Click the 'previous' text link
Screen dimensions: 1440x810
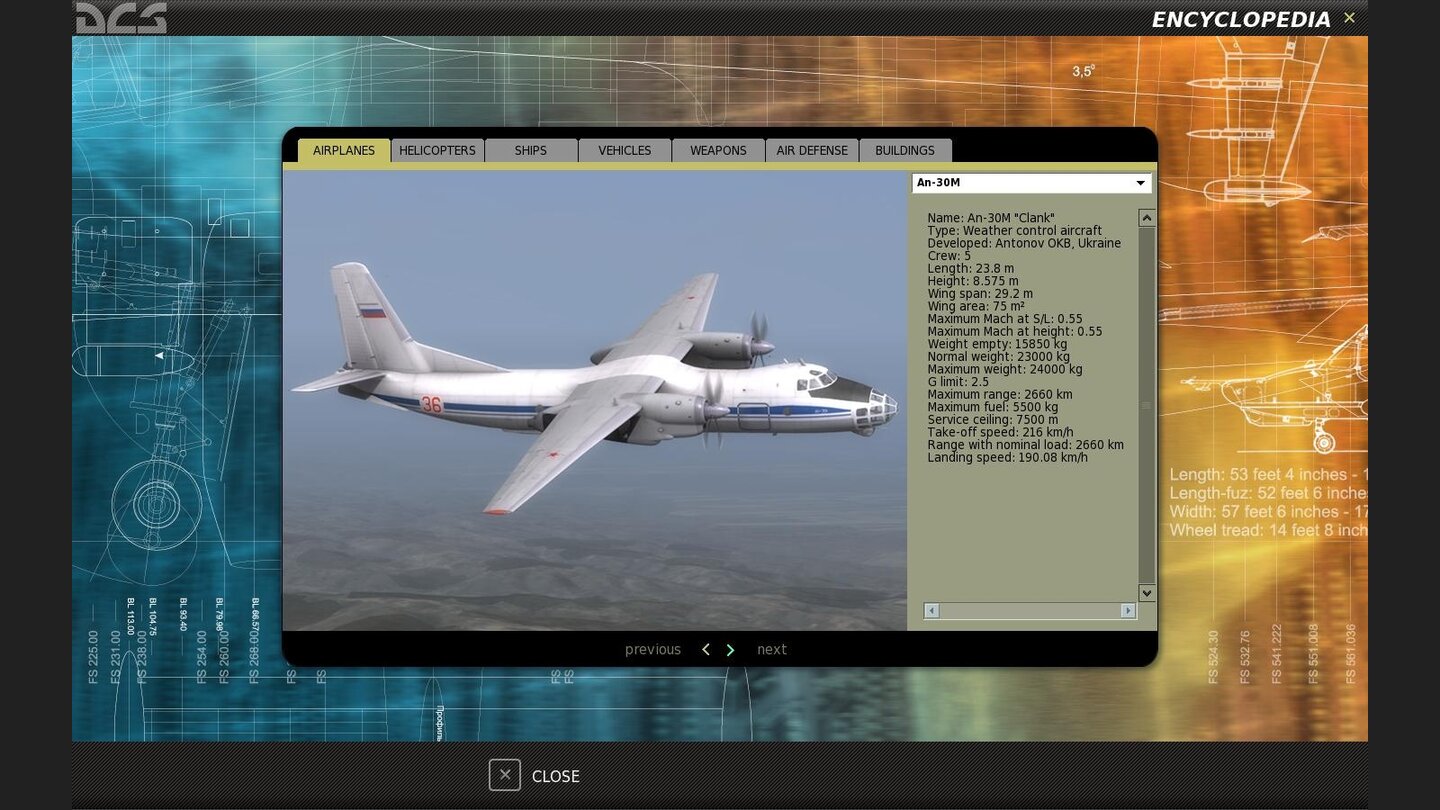click(x=653, y=650)
